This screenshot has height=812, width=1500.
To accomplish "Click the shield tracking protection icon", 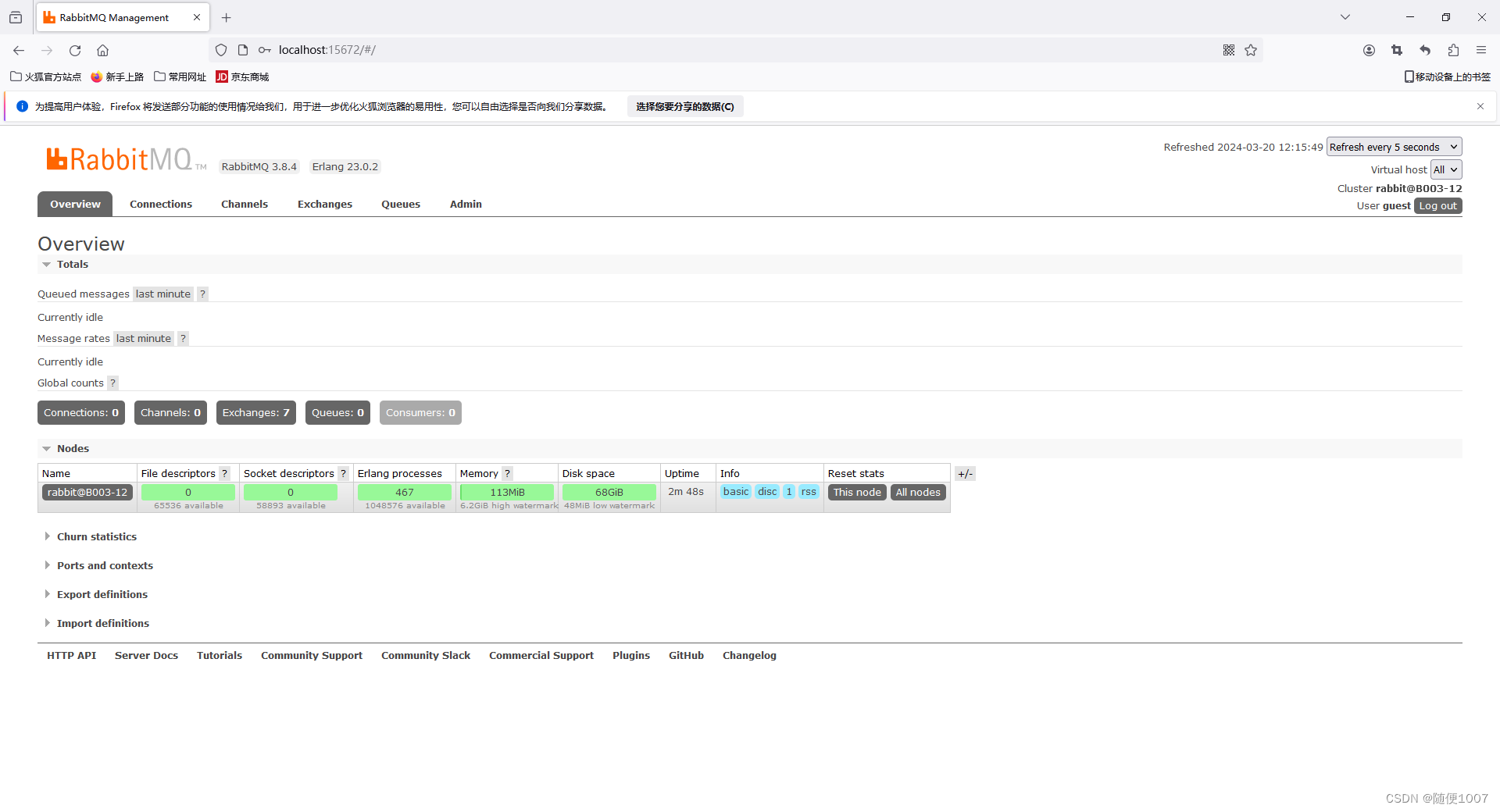I will (x=221, y=50).
